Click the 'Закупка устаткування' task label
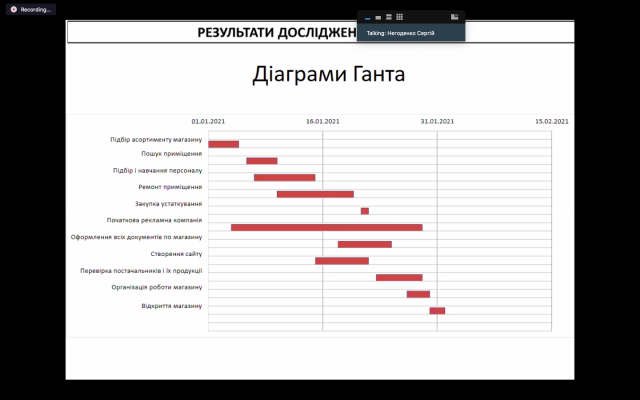 coord(168,204)
